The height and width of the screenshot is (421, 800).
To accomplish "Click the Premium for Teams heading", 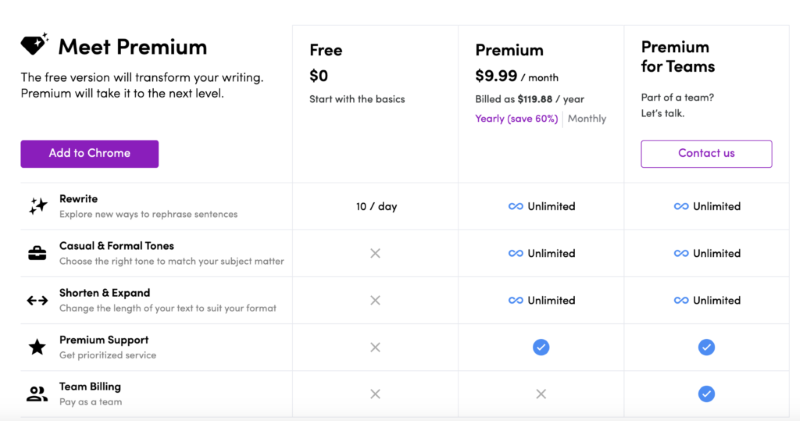I will pos(678,57).
